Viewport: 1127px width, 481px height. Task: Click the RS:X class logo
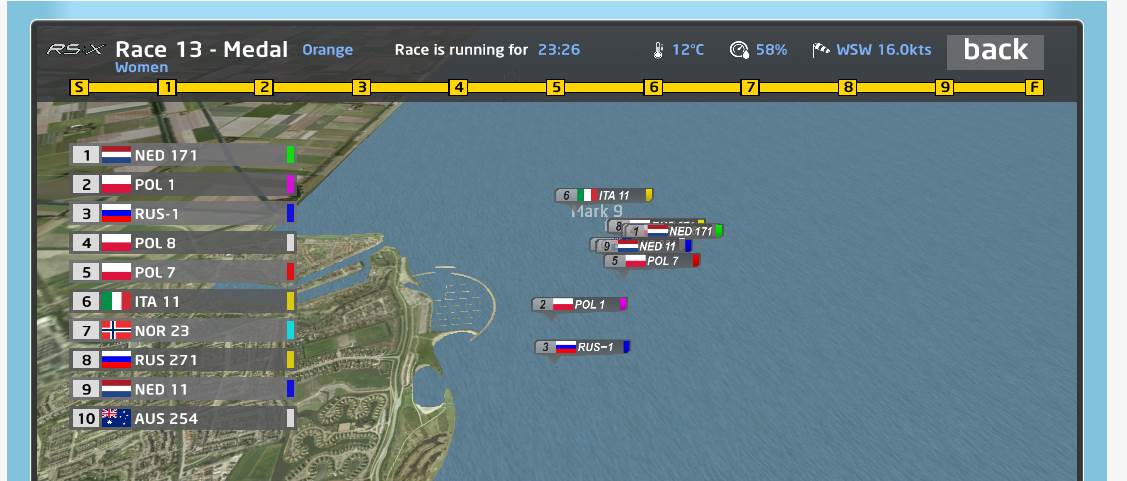click(x=76, y=50)
